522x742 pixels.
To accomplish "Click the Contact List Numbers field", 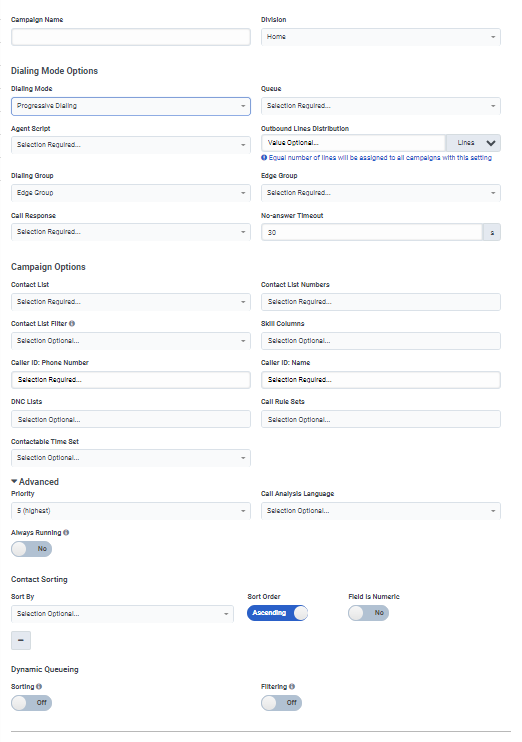I will (x=380, y=302).
